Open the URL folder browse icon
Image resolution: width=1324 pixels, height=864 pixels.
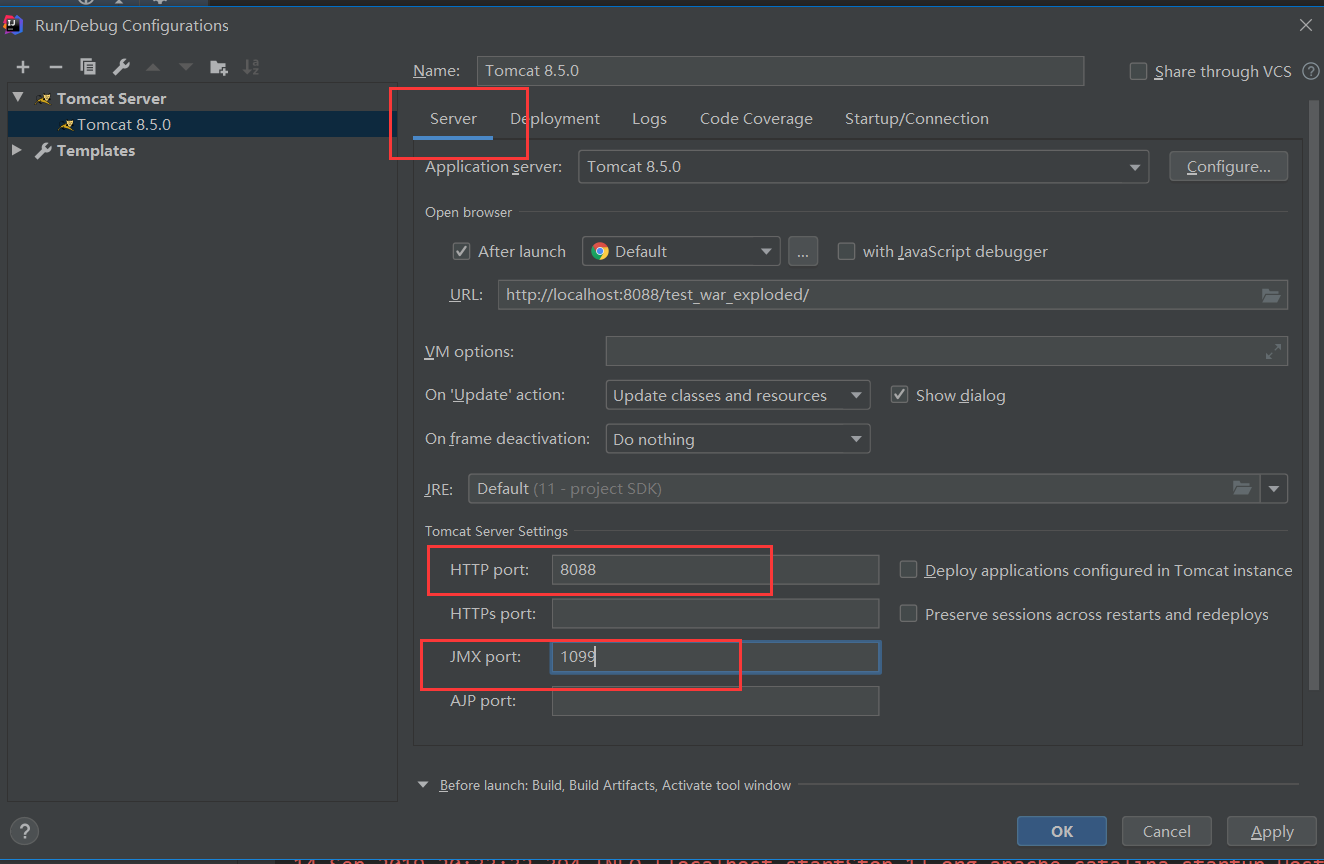click(x=1271, y=295)
